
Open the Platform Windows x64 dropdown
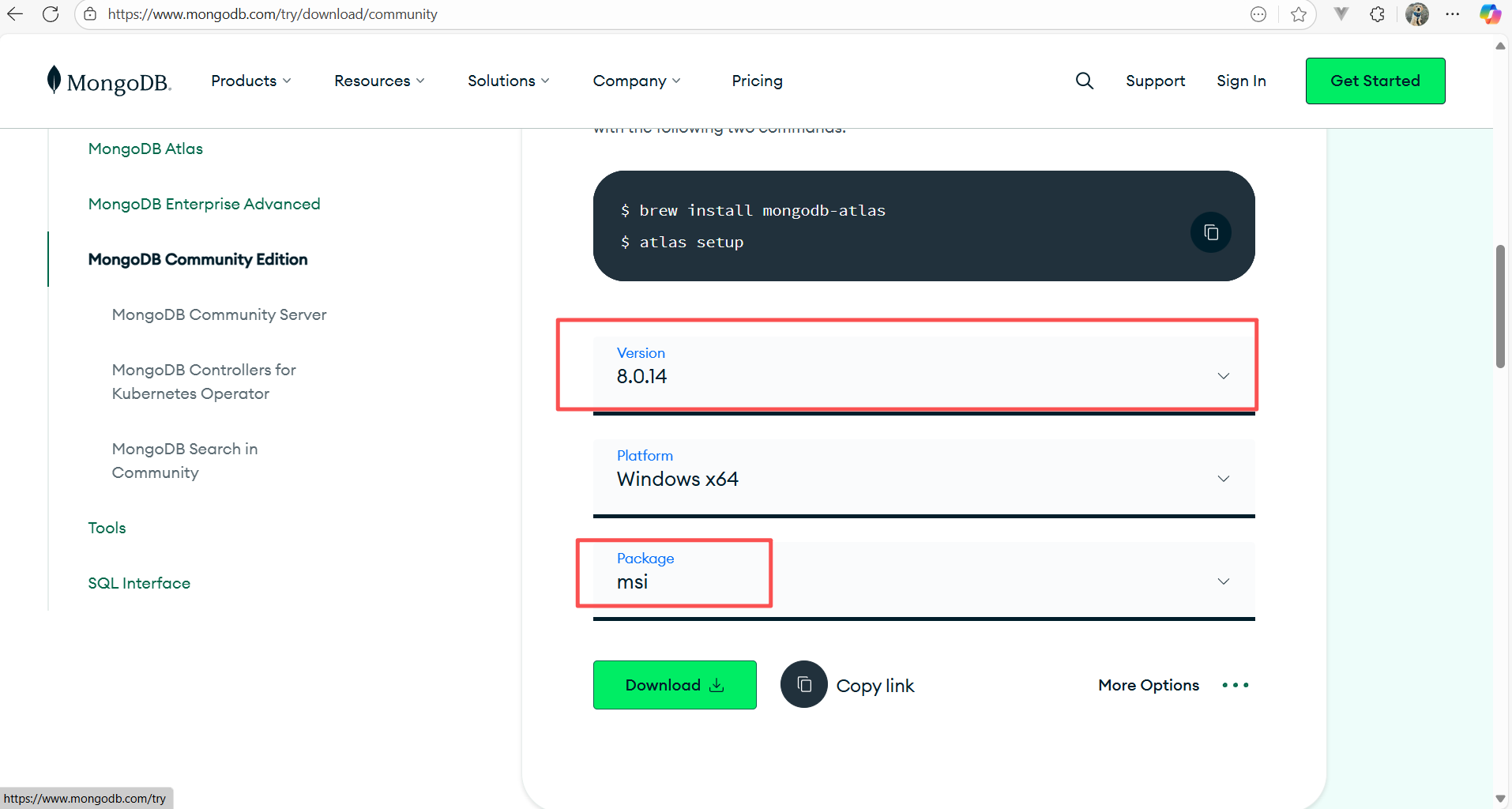tap(1223, 478)
